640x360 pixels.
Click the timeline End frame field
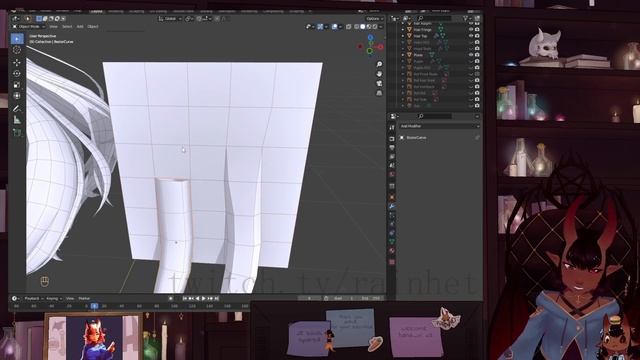(x=371, y=298)
